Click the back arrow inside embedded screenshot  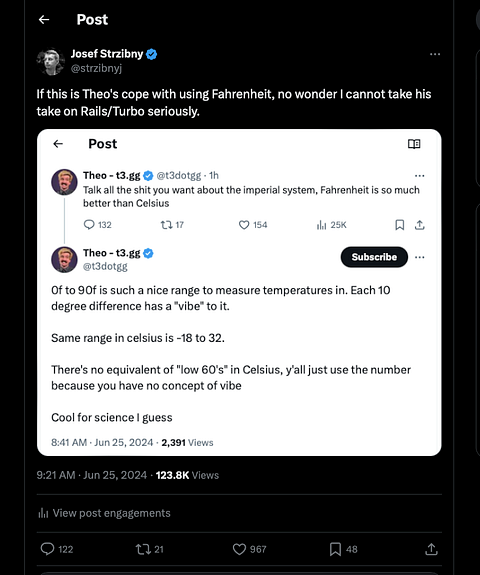tap(58, 144)
